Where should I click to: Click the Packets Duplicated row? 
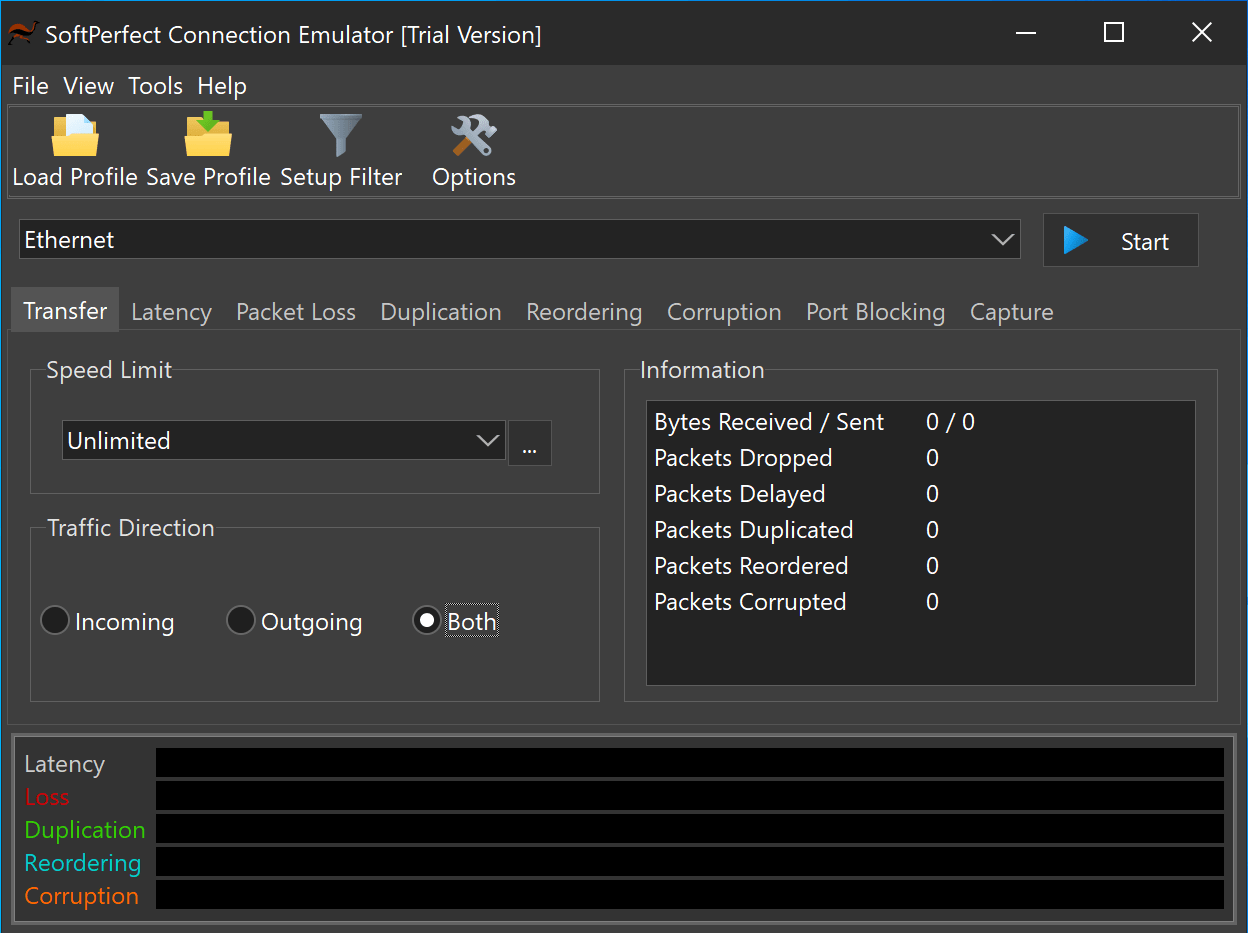920,530
